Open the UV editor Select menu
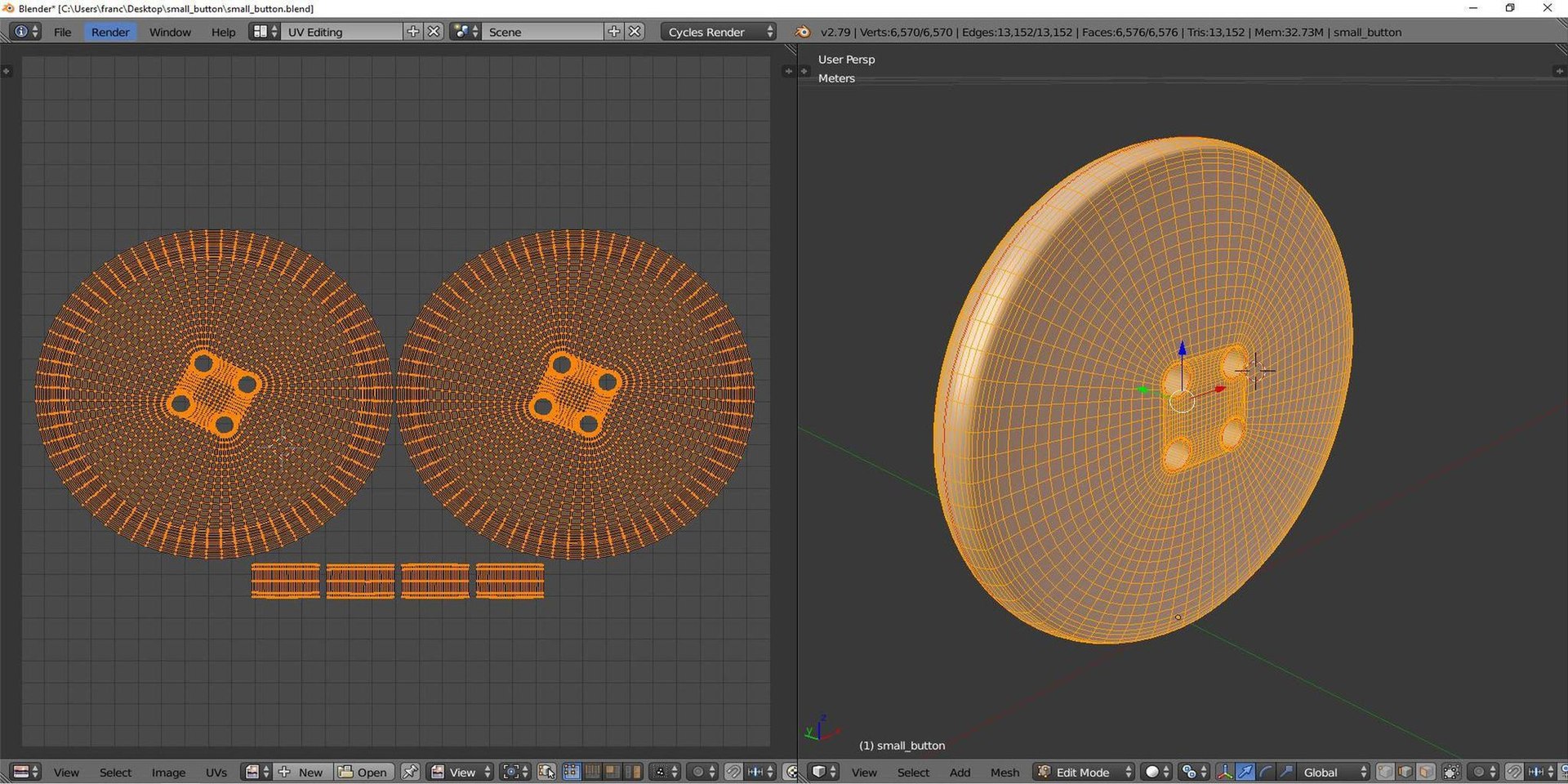The height and width of the screenshot is (784, 1568). (115, 772)
